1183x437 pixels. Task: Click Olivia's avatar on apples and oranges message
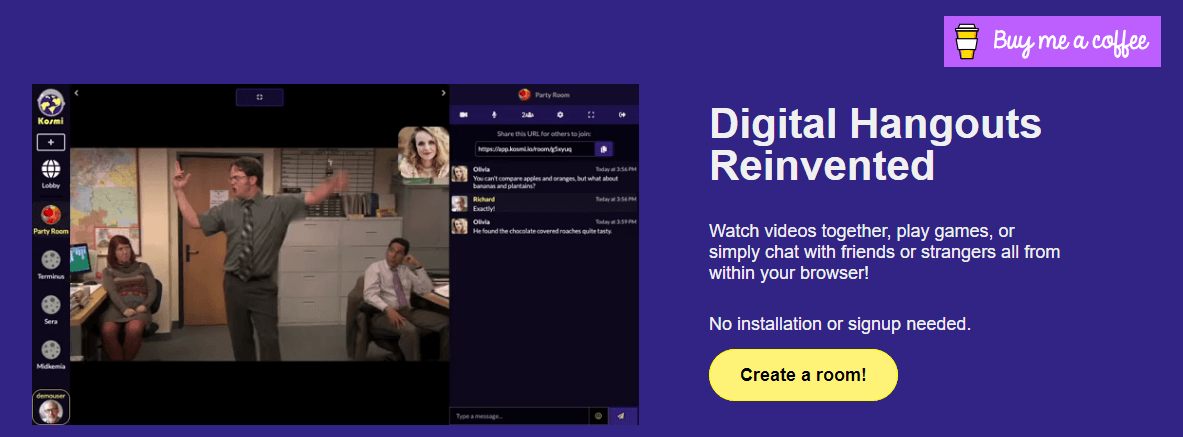[x=459, y=174]
